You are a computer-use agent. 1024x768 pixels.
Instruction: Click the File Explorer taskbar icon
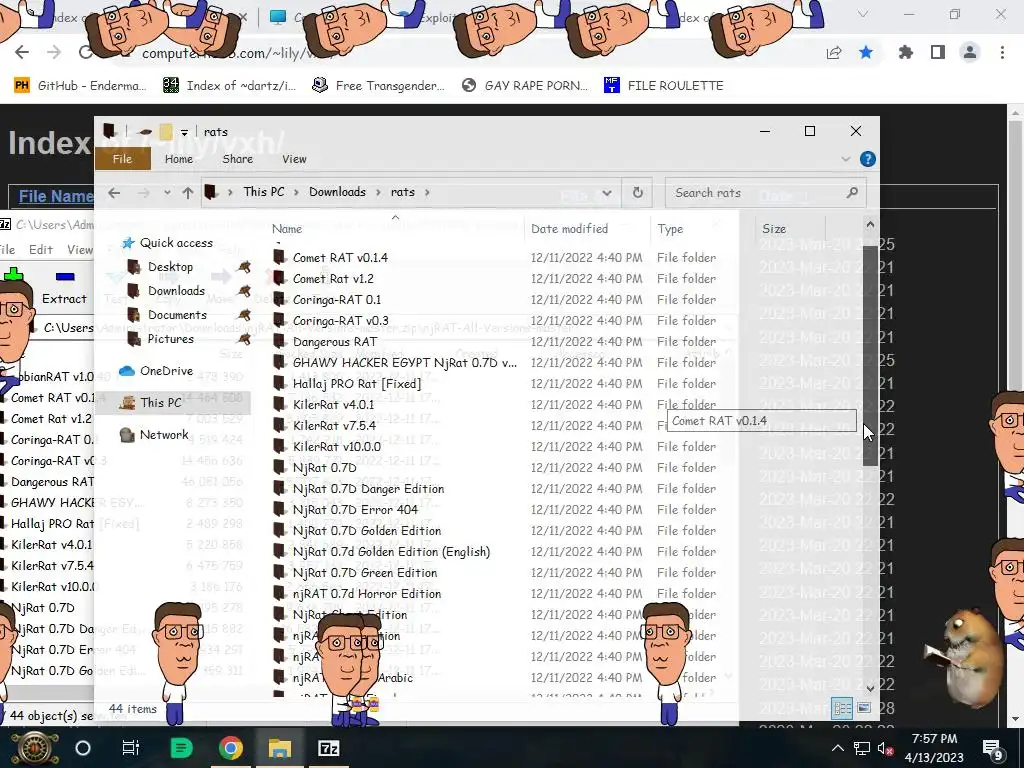tap(280, 748)
